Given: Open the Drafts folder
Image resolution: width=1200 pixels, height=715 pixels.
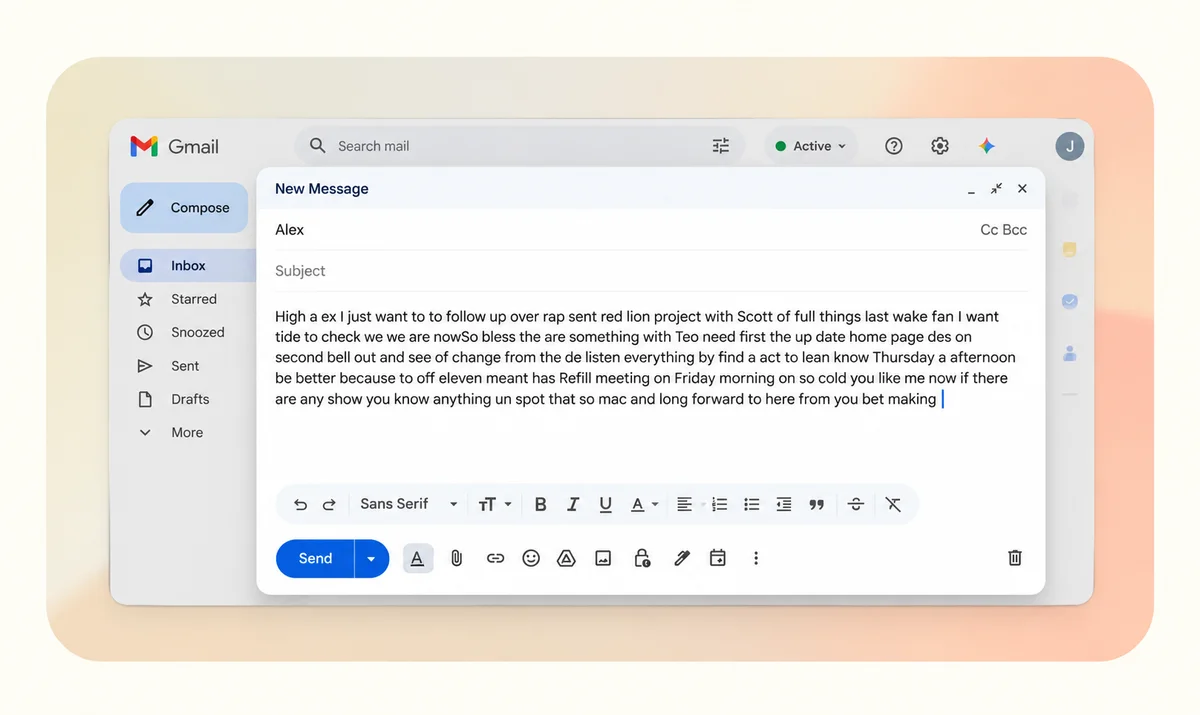Looking at the screenshot, I should point(188,399).
